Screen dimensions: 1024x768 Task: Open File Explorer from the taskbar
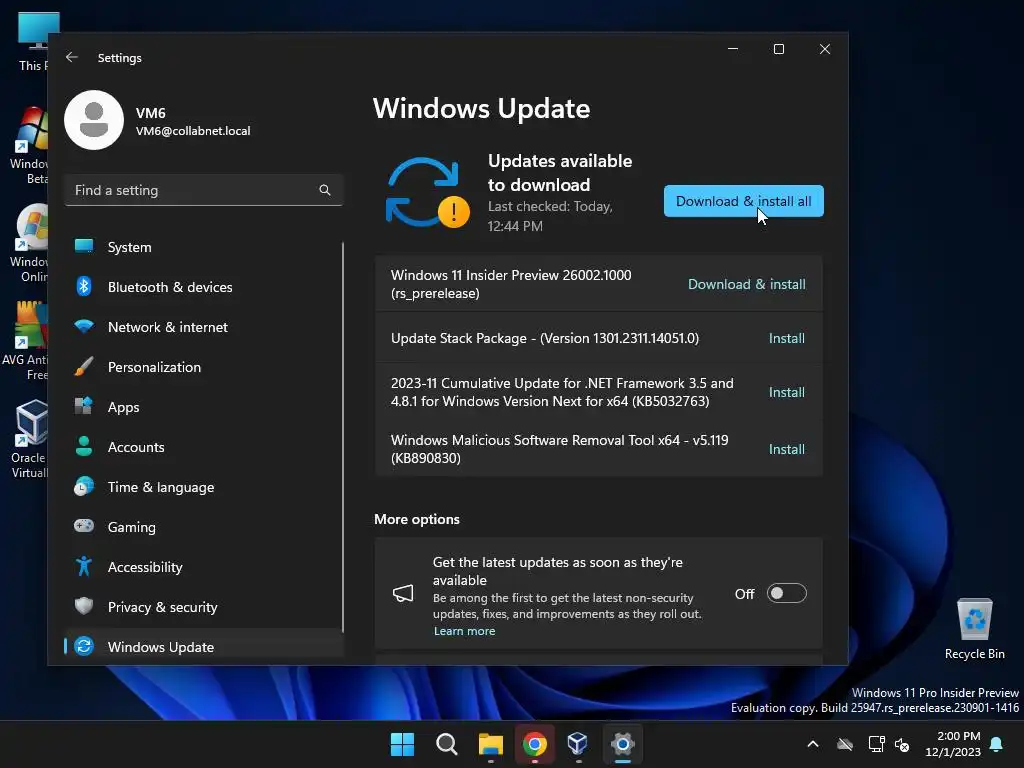coord(490,744)
